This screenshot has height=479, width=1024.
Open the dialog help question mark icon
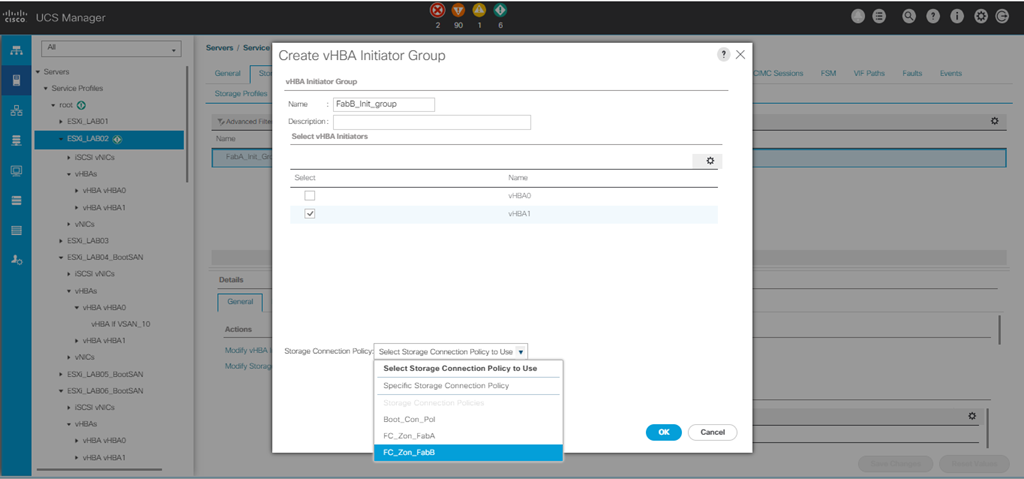(723, 55)
